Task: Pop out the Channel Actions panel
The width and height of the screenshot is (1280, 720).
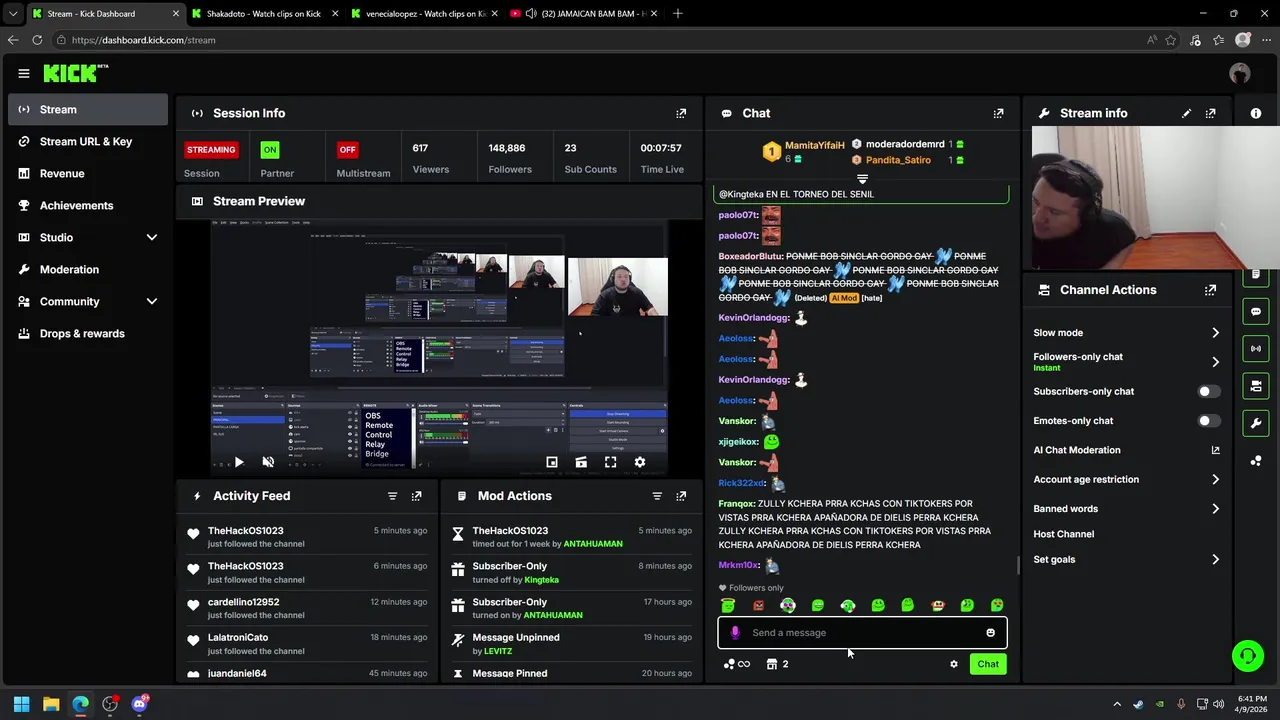Action: (x=1211, y=290)
